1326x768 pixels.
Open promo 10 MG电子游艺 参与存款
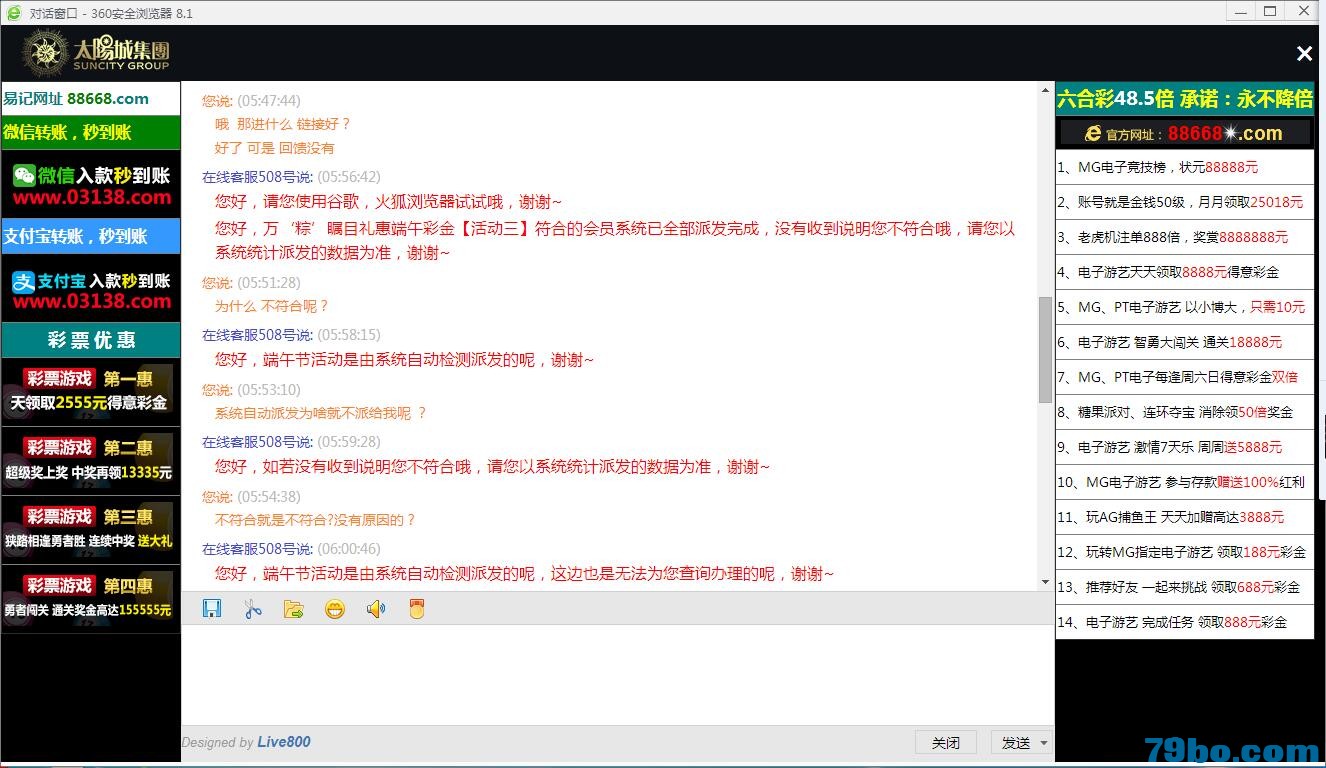coord(1185,482)
